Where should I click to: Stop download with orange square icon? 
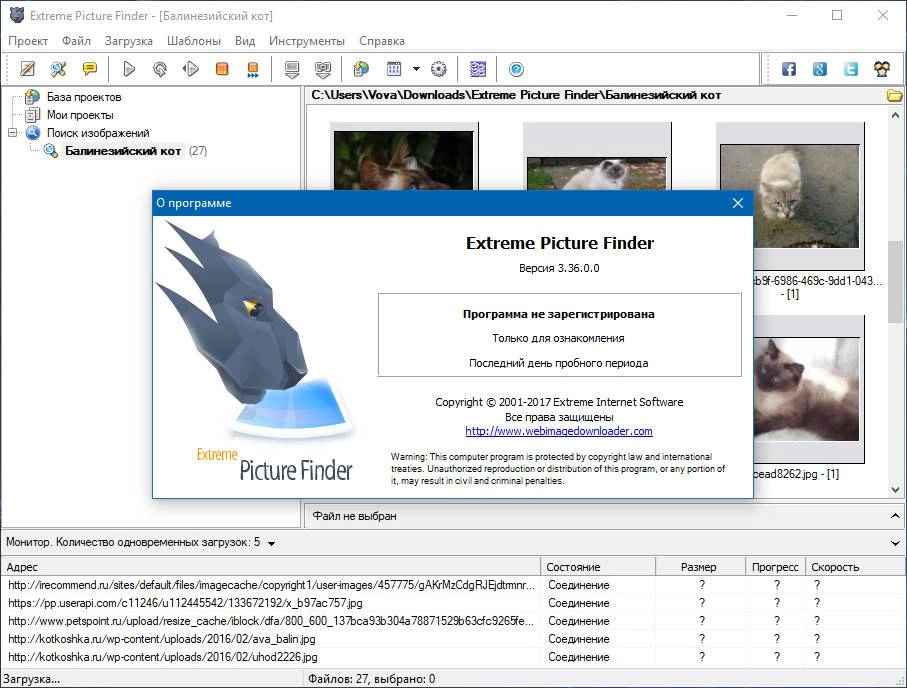point(222,69)
